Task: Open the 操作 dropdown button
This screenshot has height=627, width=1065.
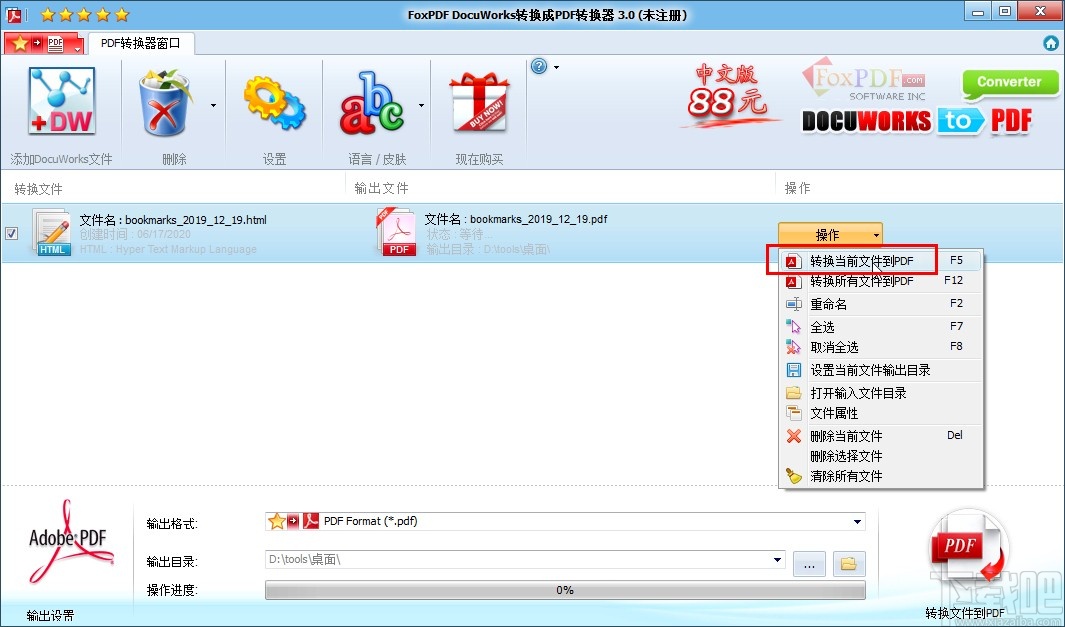Action: 829,234
